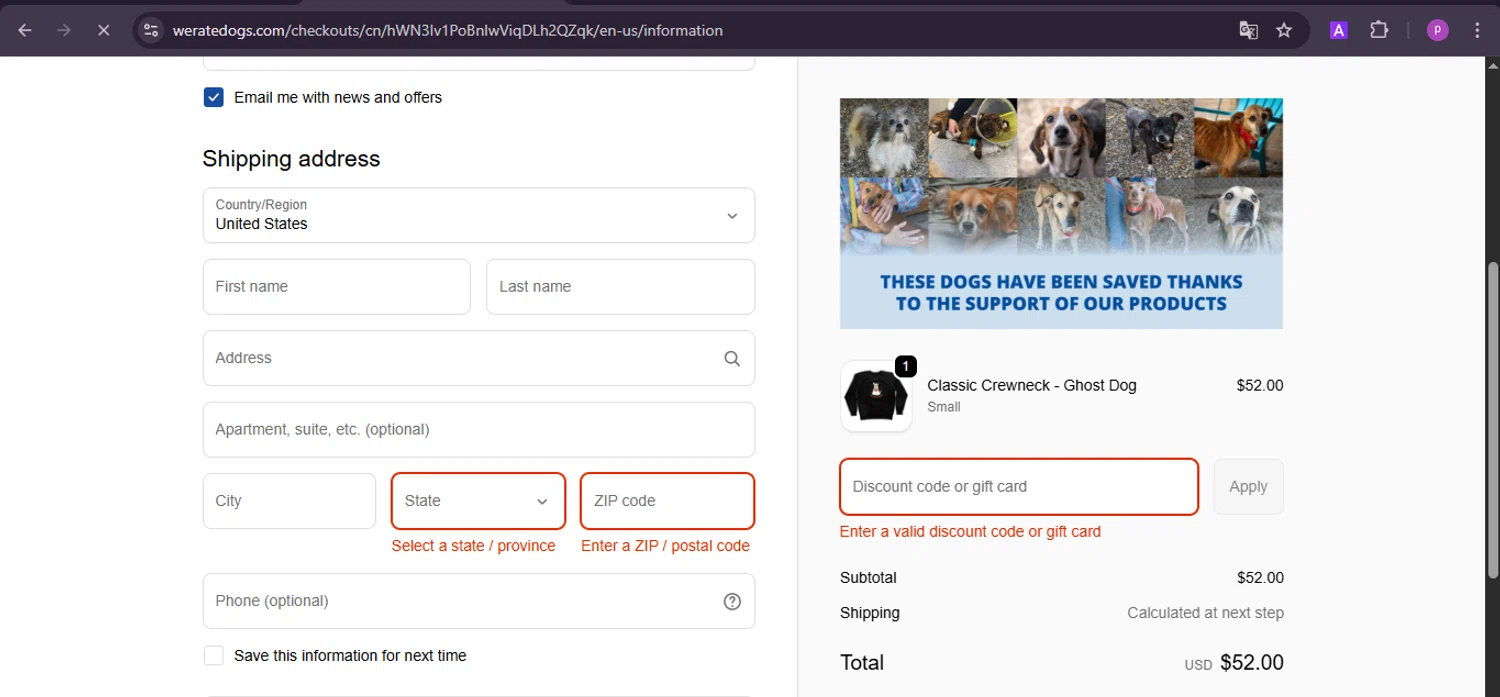1500x697 pixels.
Task: Click the browser forward arrow
Action: point(64,30)
